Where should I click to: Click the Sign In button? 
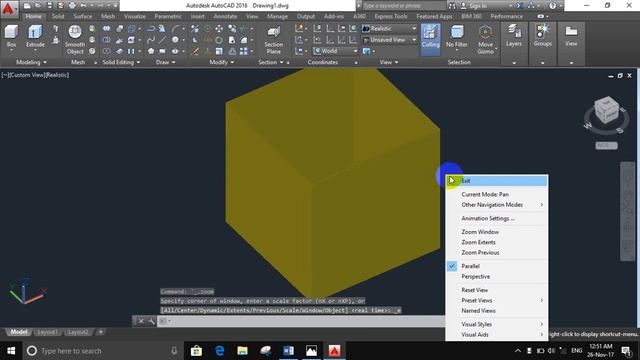tap(474, 6)
